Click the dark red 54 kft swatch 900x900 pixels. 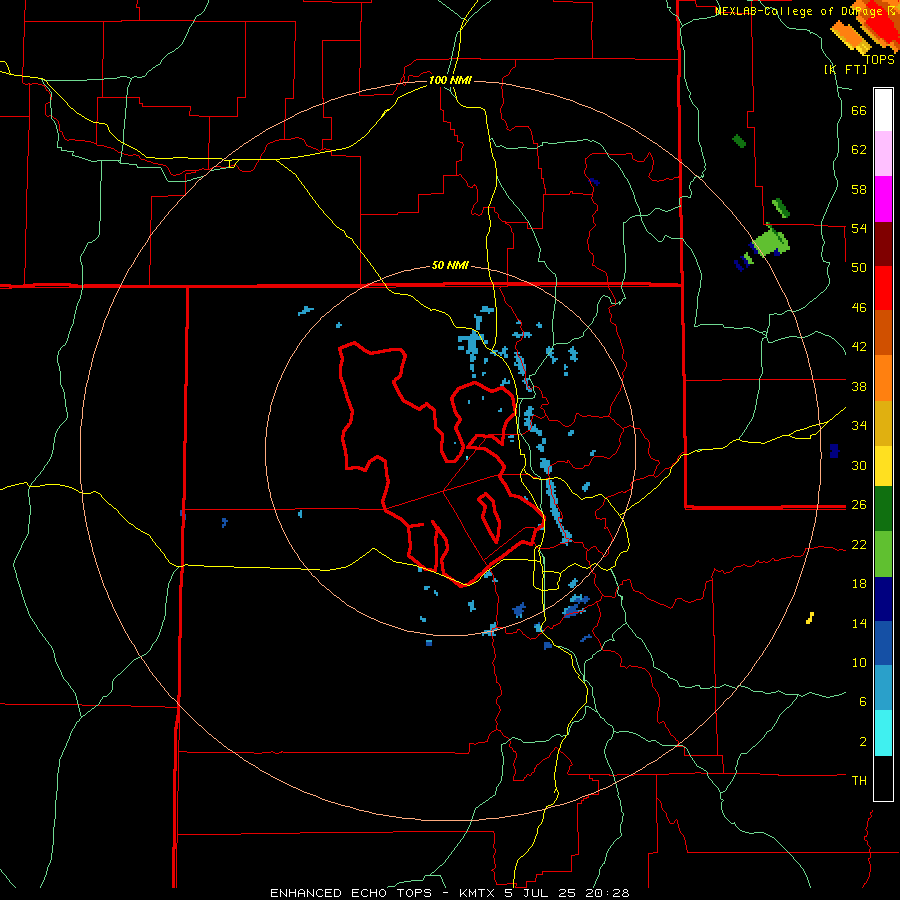click(x=883, y=244)
